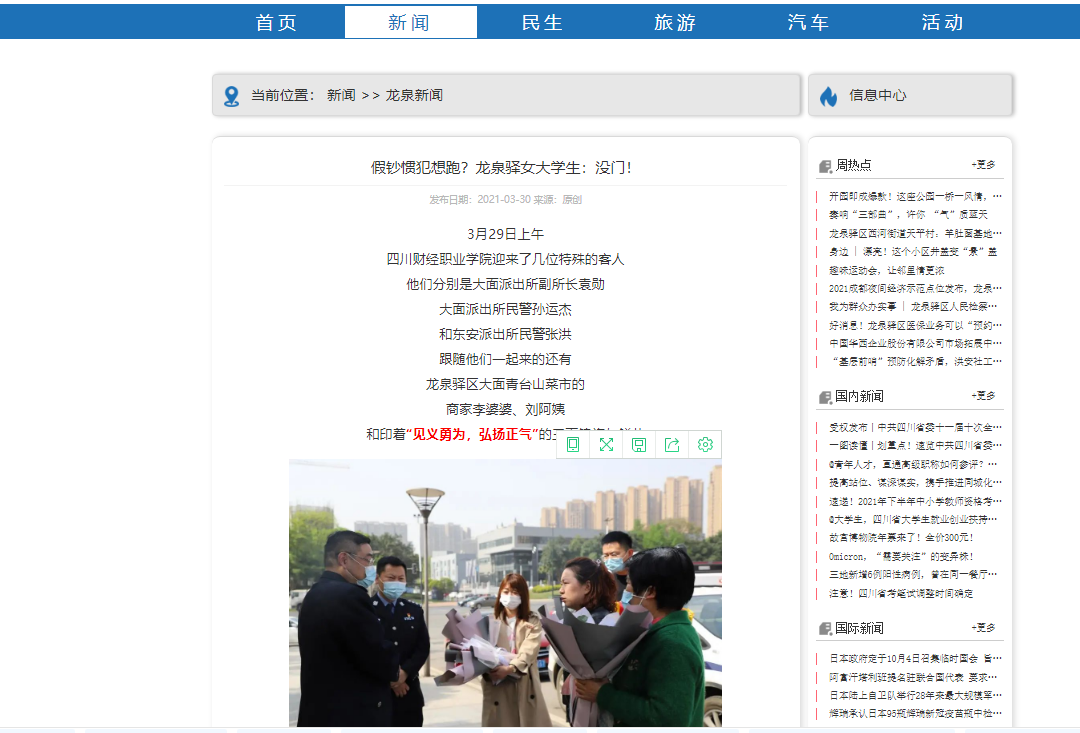Open the 活动 navigation tab
The image size is (1080, 733).
click(942, 23)
